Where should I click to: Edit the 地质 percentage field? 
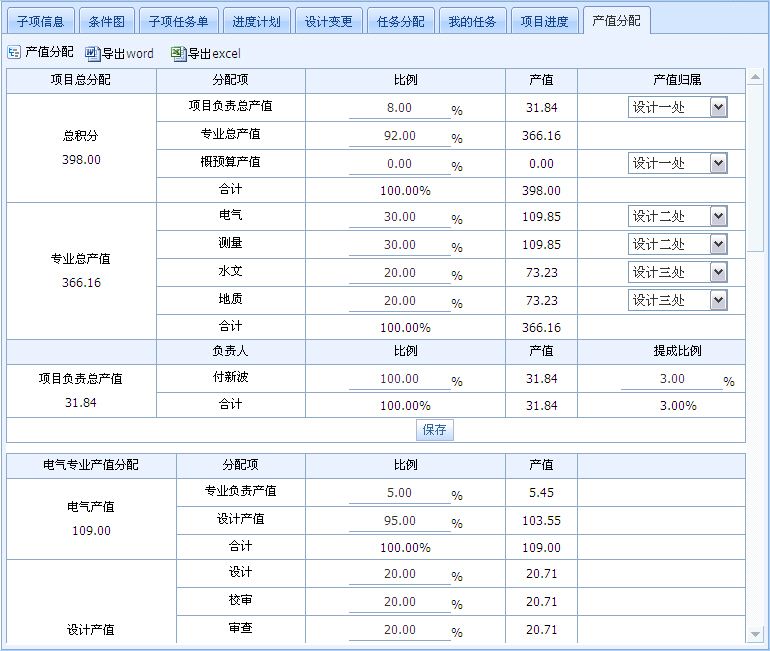[x=399, y=301]
